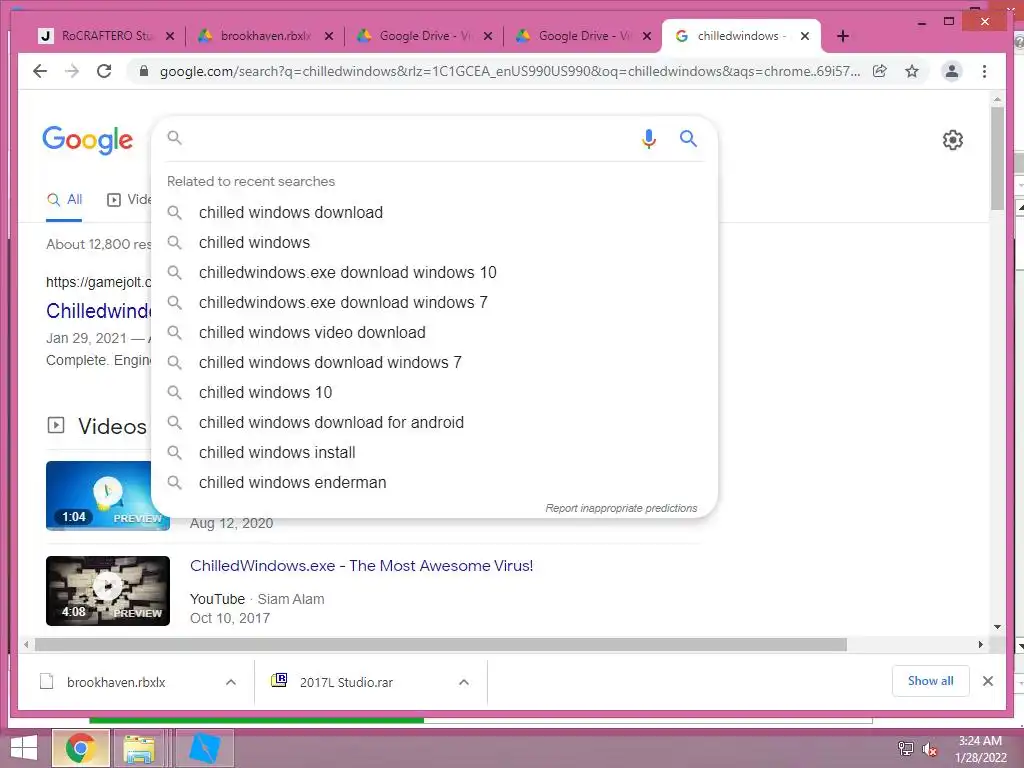Click the site lock icon
The width and height of the screenshot is (1024, 768).
click(x=144, y=71)
